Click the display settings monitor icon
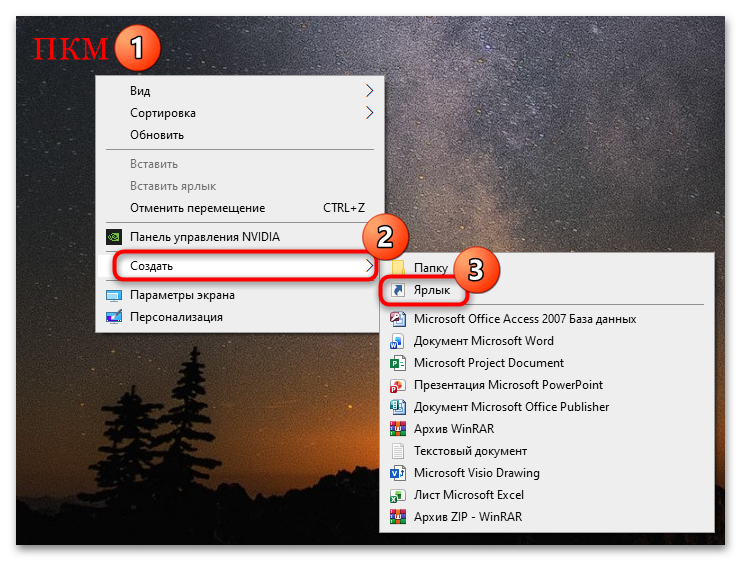This screenshot has height=561, width=741. point(114,295)
